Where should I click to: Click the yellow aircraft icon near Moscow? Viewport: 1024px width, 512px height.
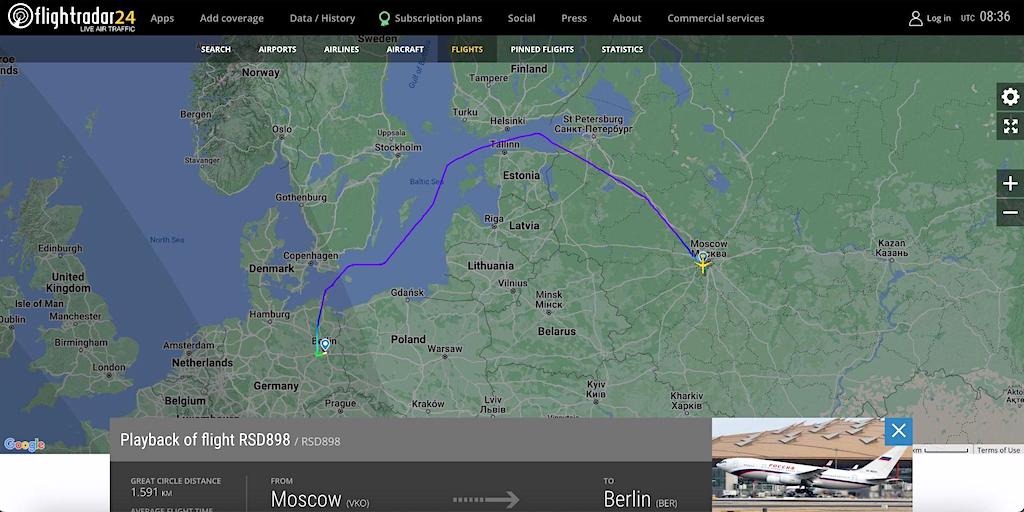[x=703, y=264]
